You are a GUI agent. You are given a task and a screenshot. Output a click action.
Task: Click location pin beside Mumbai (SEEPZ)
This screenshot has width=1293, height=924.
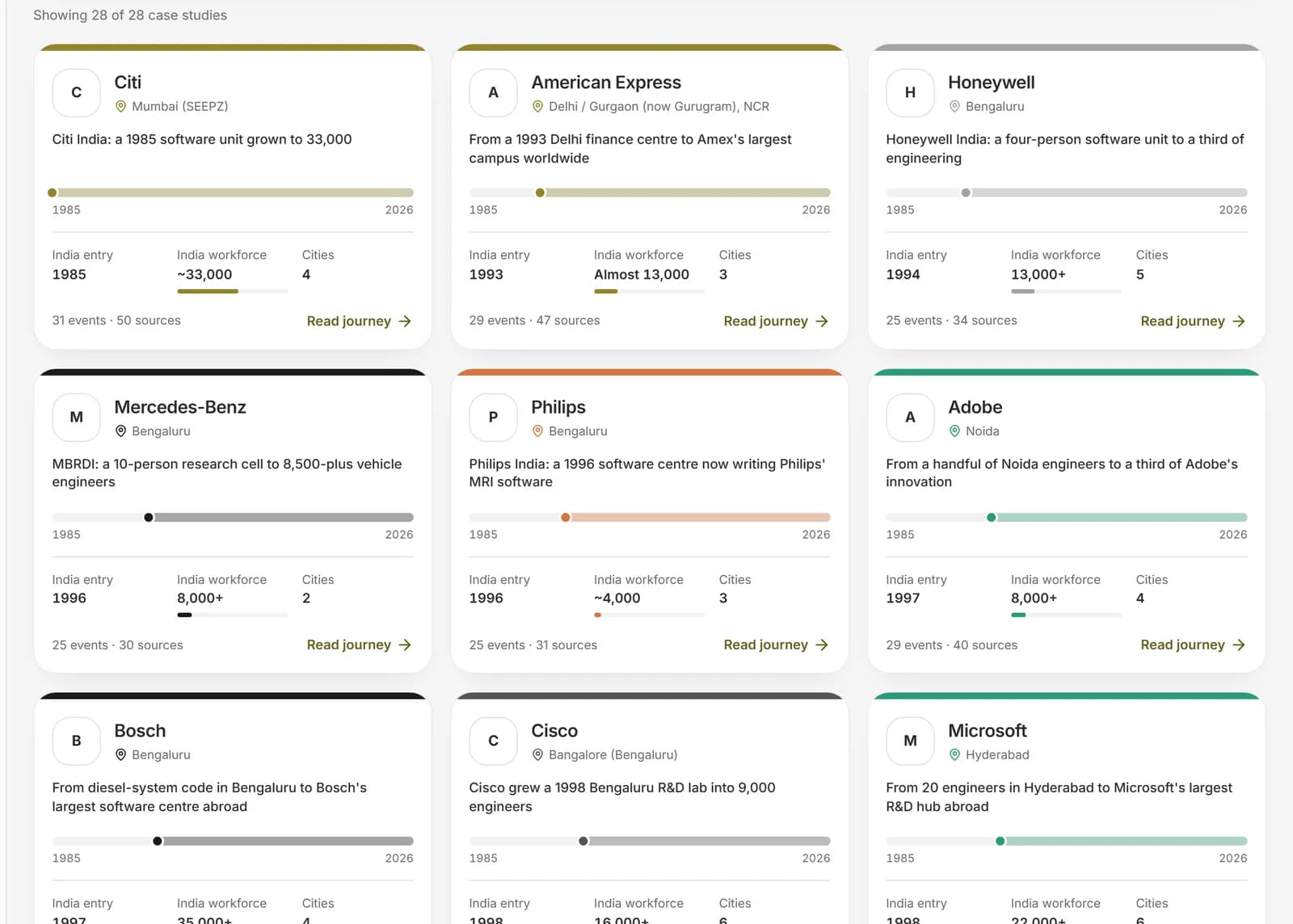(121, 107)
